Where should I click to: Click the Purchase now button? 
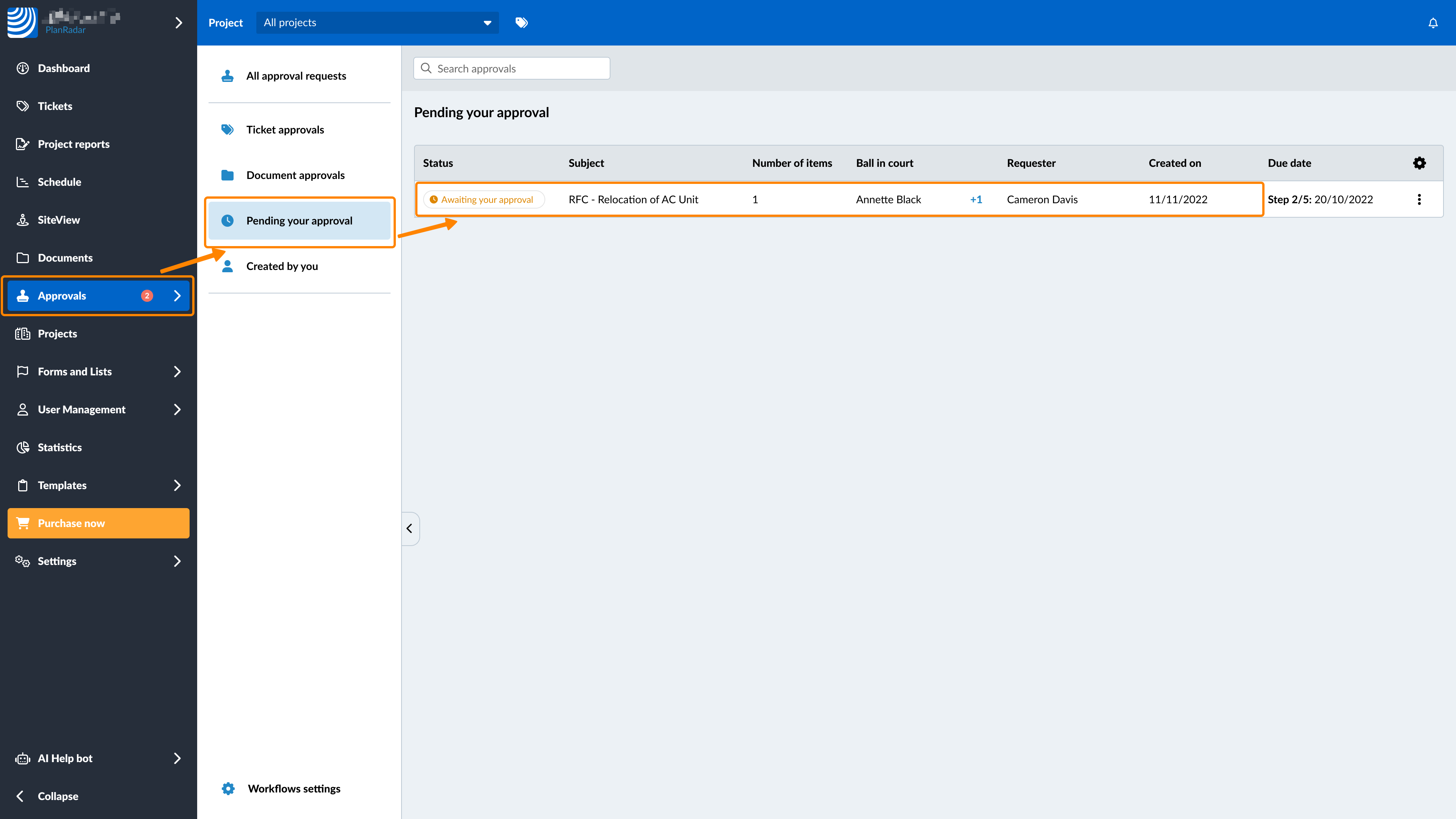98,523
